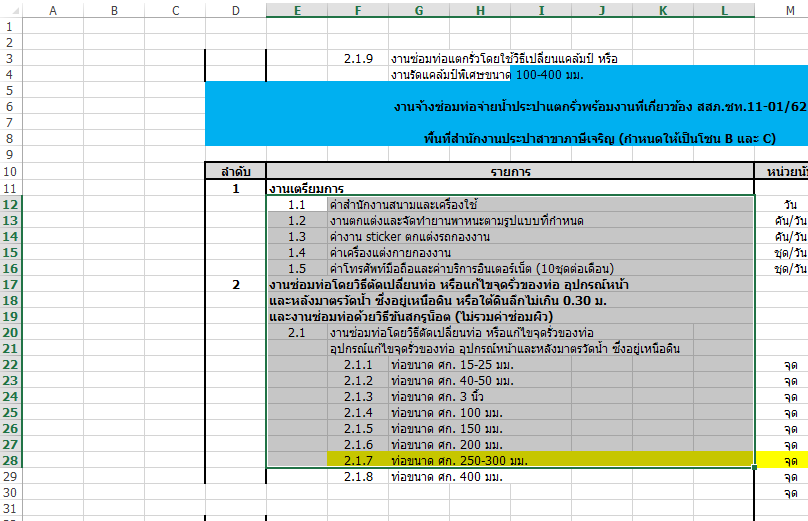This screenshot has height=521, width=808.
Task: Select row 20 header
Action: 10,332
